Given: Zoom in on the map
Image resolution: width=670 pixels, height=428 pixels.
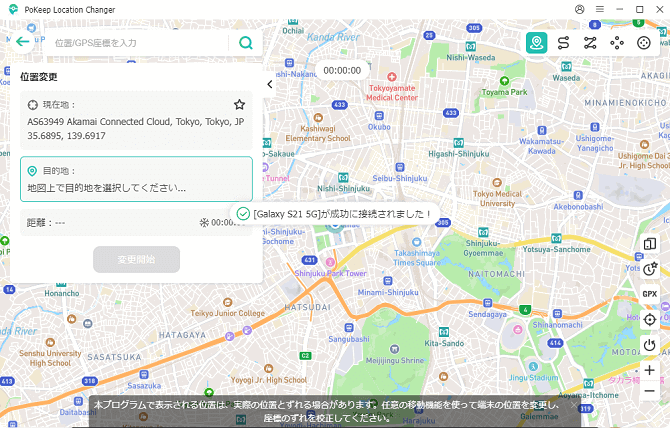Looking at the screenshot, I should coord(650,370).
